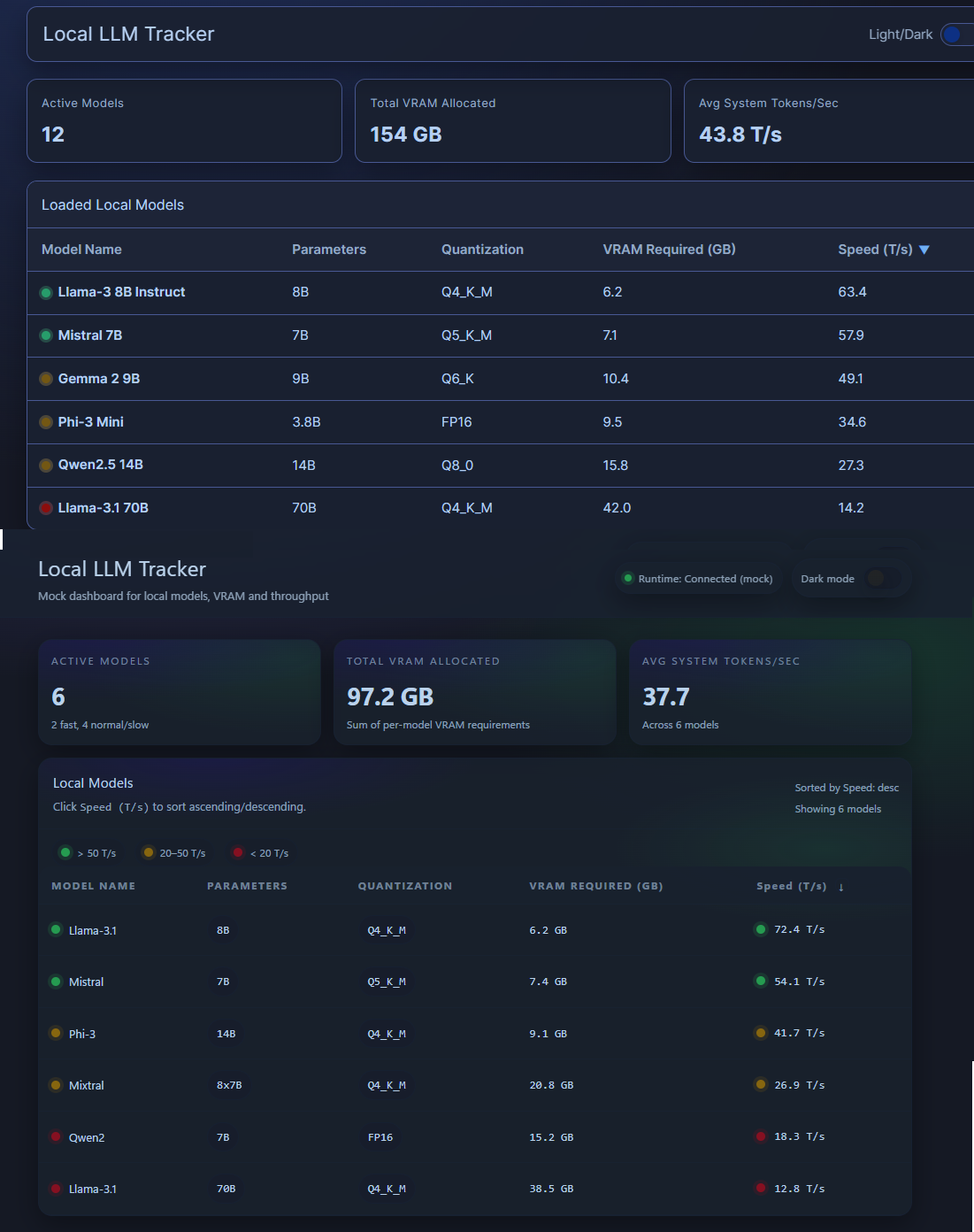Toggle the Light/Dark switch in top dashboard

956,35
